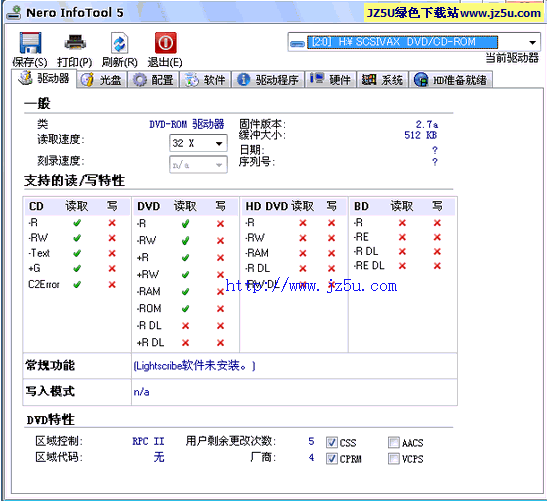
Task: Click the RPC II region control value
Action: [x=148, y=442]
